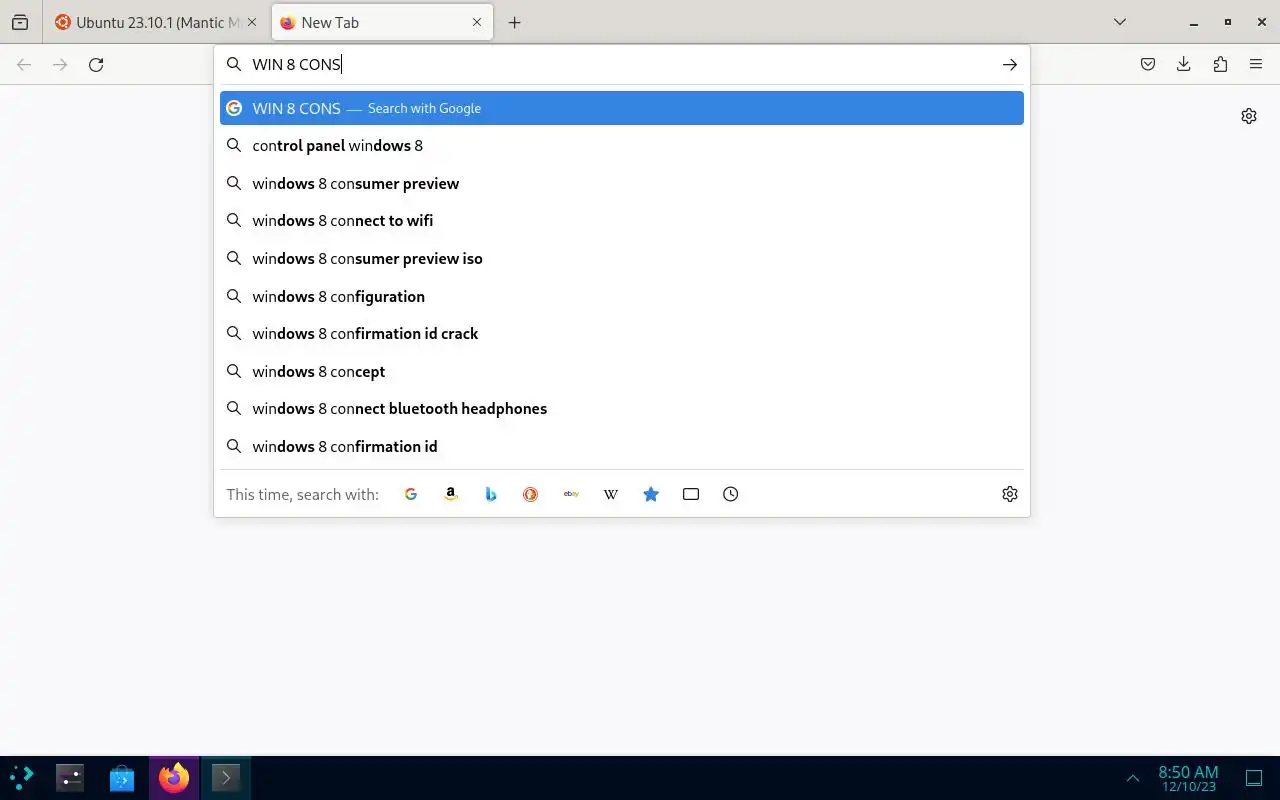Select 'windows 8 connect bluetooth headphones' suggestion
This screenshot has height=800, width=1280.
[622, 408]
